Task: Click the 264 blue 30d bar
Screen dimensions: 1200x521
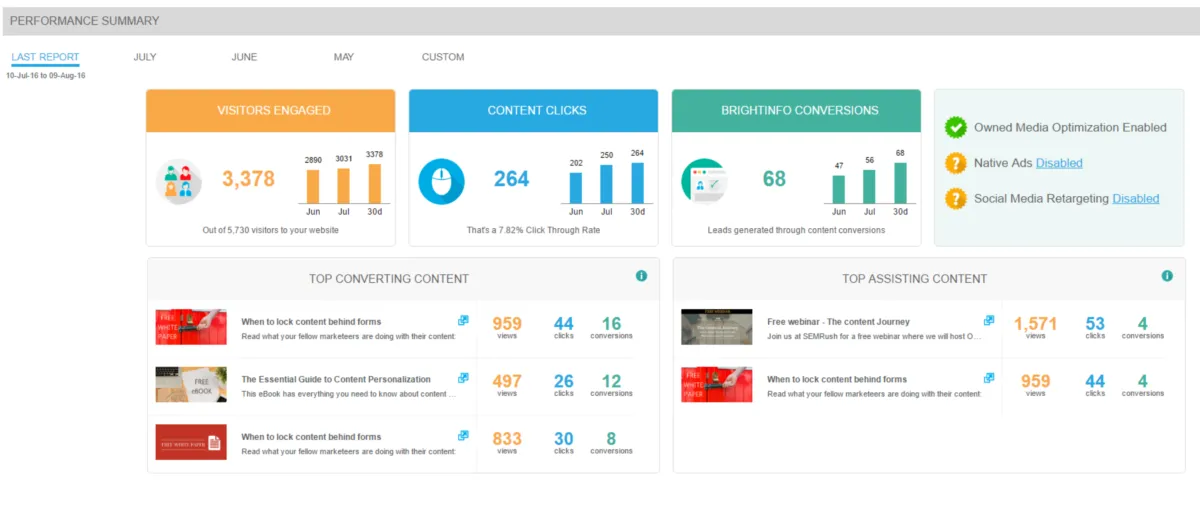Action: (638, 184)
